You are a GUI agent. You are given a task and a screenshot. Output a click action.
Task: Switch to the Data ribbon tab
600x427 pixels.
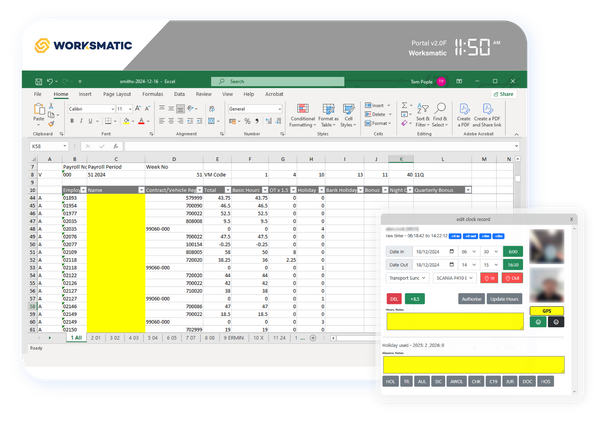(179, 94)
